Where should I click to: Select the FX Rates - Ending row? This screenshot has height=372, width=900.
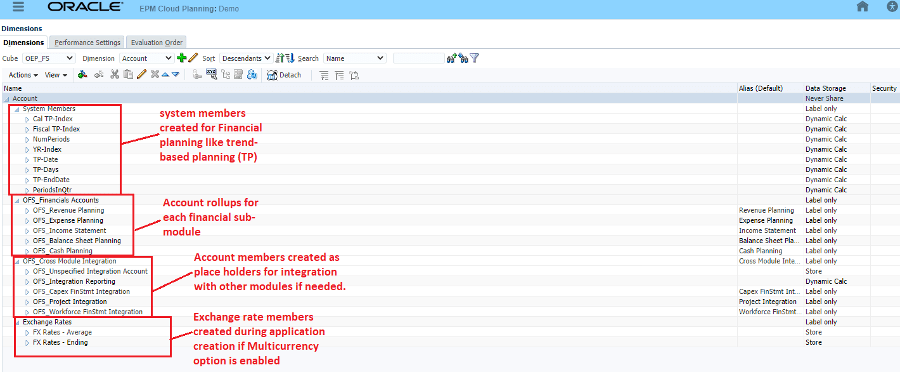pos(450,342)
